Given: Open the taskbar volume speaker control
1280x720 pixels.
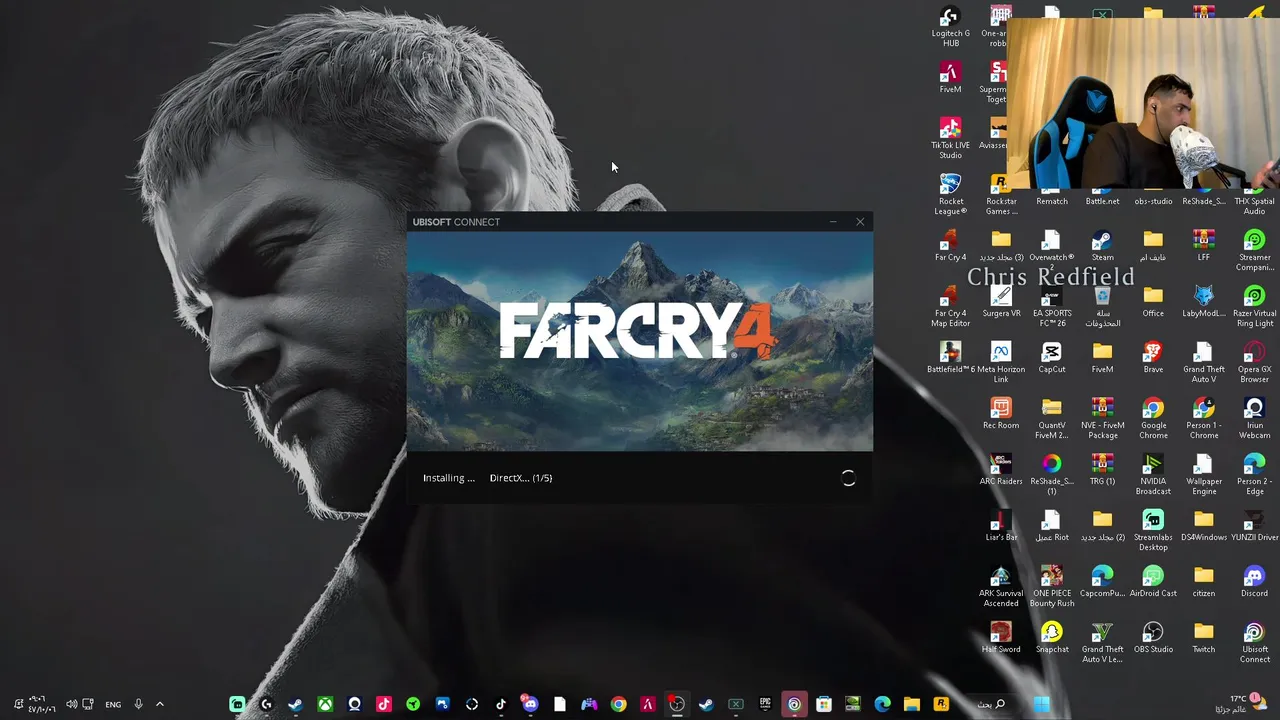Looking at the screenshot, I should pyautogui.click(x=71, y=704).
